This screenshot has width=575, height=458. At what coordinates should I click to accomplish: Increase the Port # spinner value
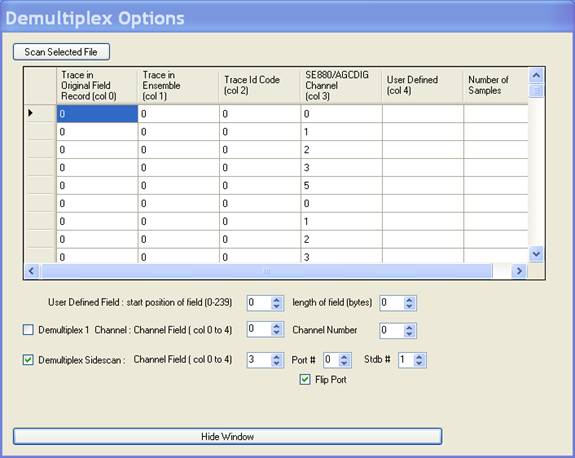[344, 356]
